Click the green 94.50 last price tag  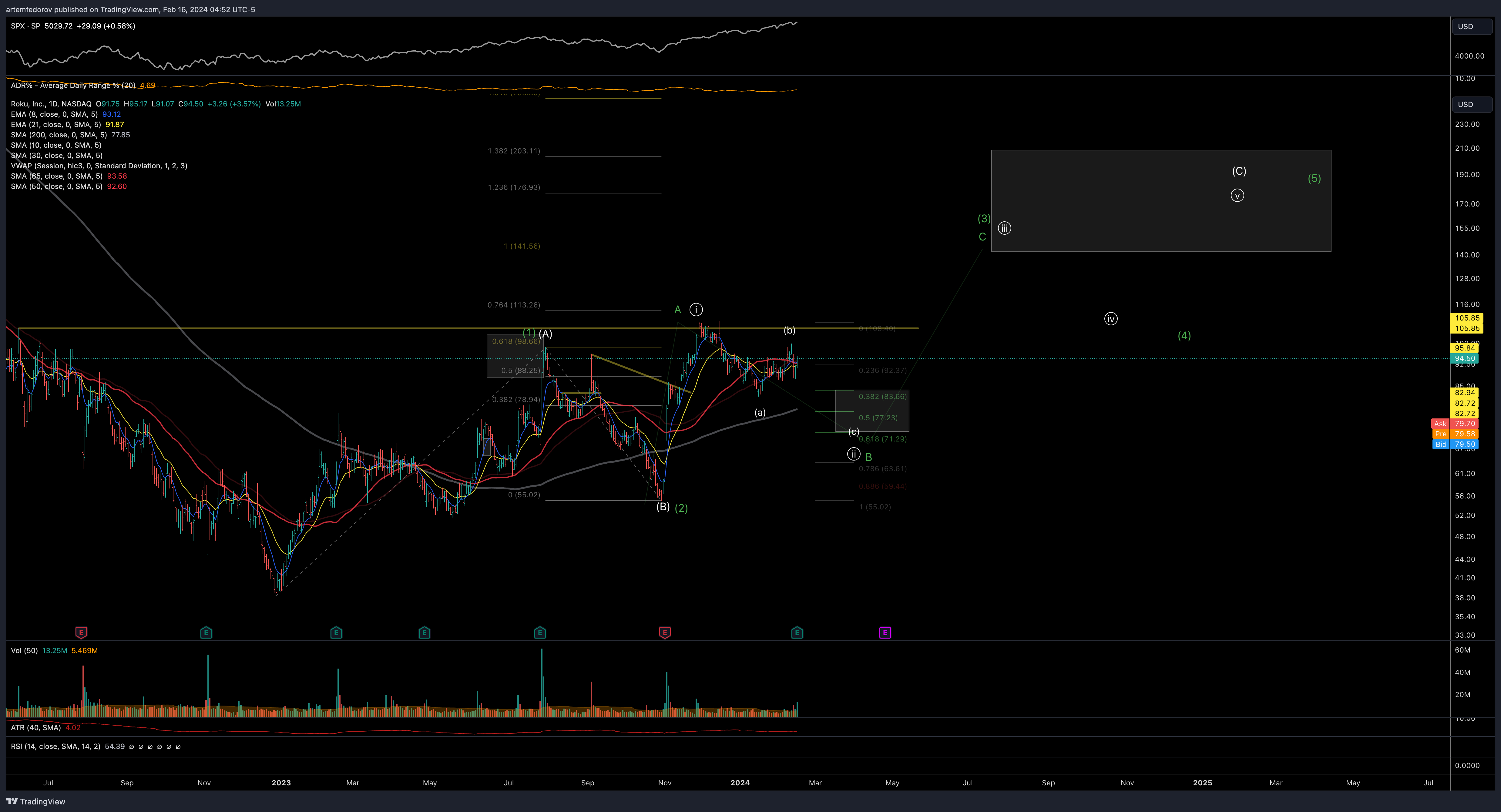[x=1465, y=358]
